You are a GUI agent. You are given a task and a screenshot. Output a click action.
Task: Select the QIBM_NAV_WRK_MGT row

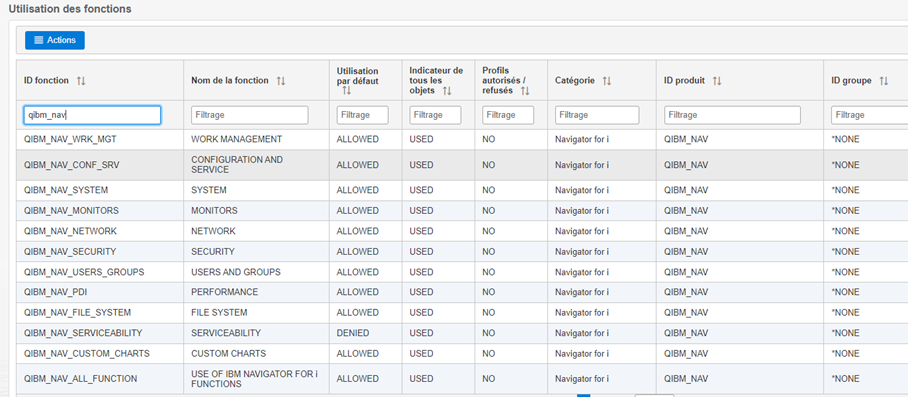click(462, 139)
